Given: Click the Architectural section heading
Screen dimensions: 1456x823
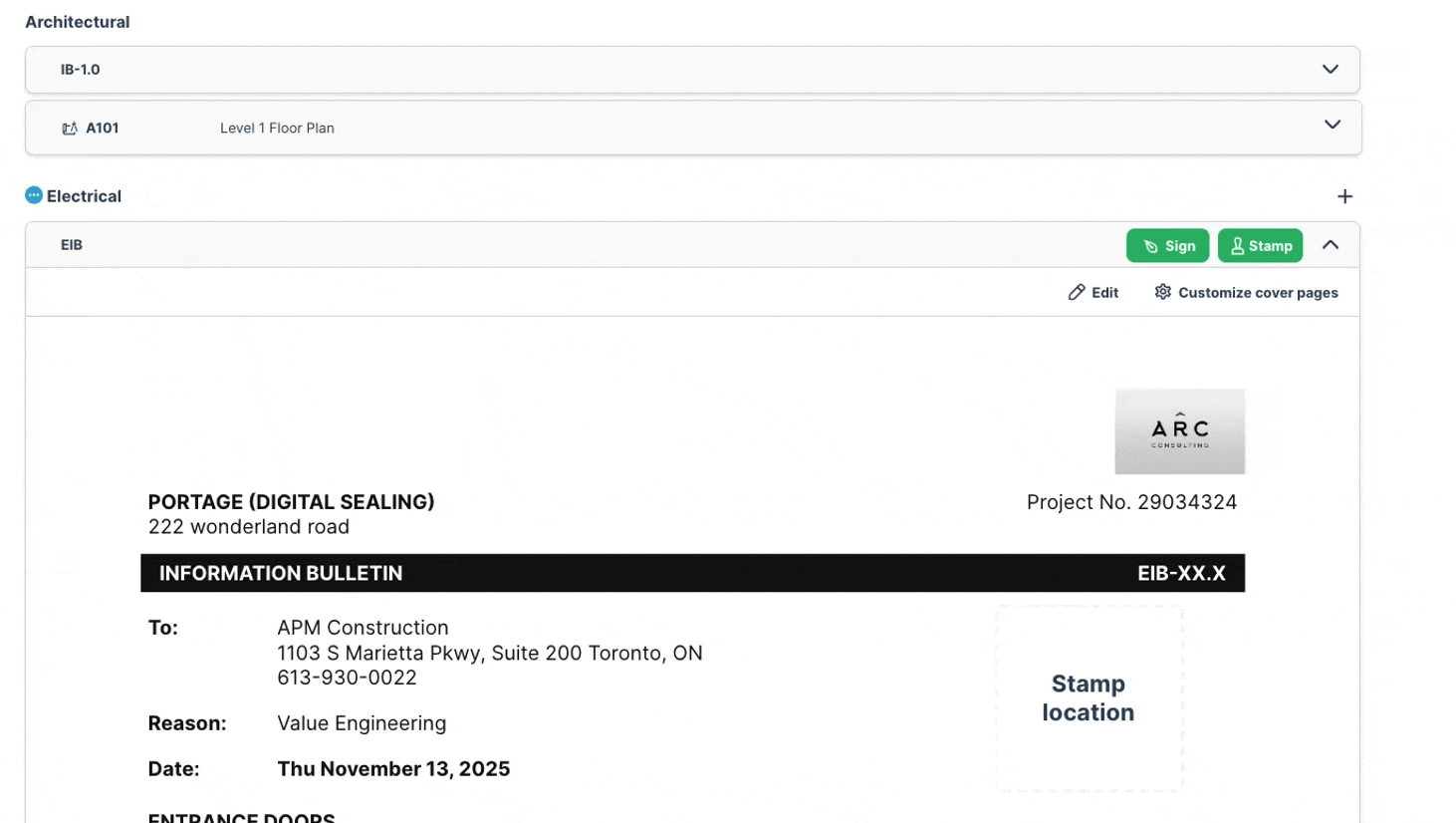Looking at the screenshot, I should (x=78, y=22).
